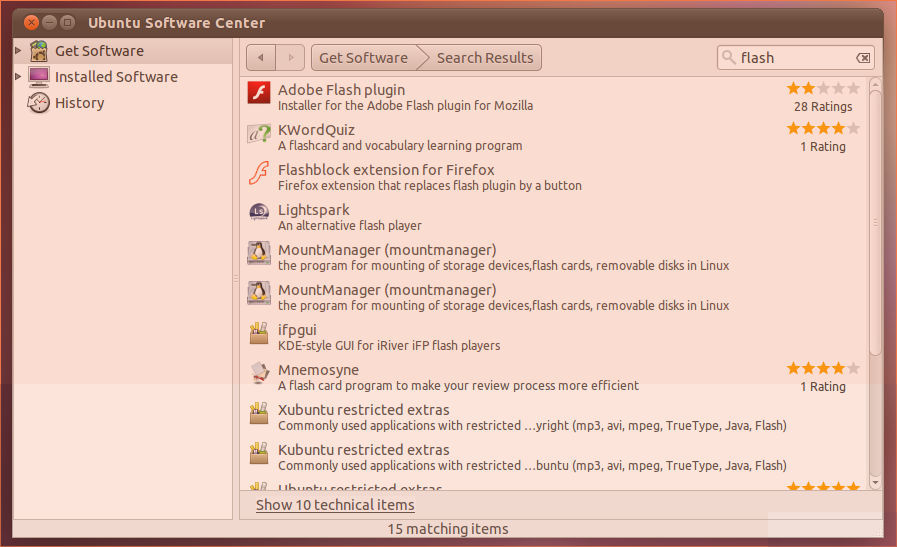
Task: Select the KWordQuiz entry
Action: point(554,137)
